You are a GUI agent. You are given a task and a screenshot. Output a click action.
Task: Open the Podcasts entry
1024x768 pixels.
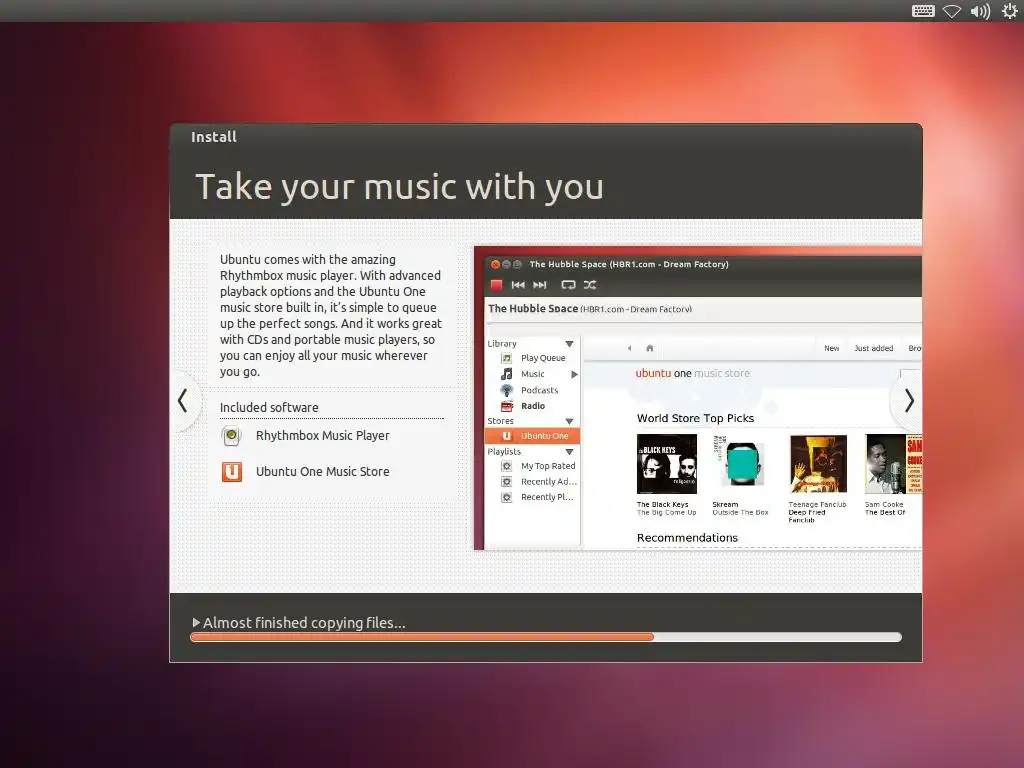pos(539,390)
